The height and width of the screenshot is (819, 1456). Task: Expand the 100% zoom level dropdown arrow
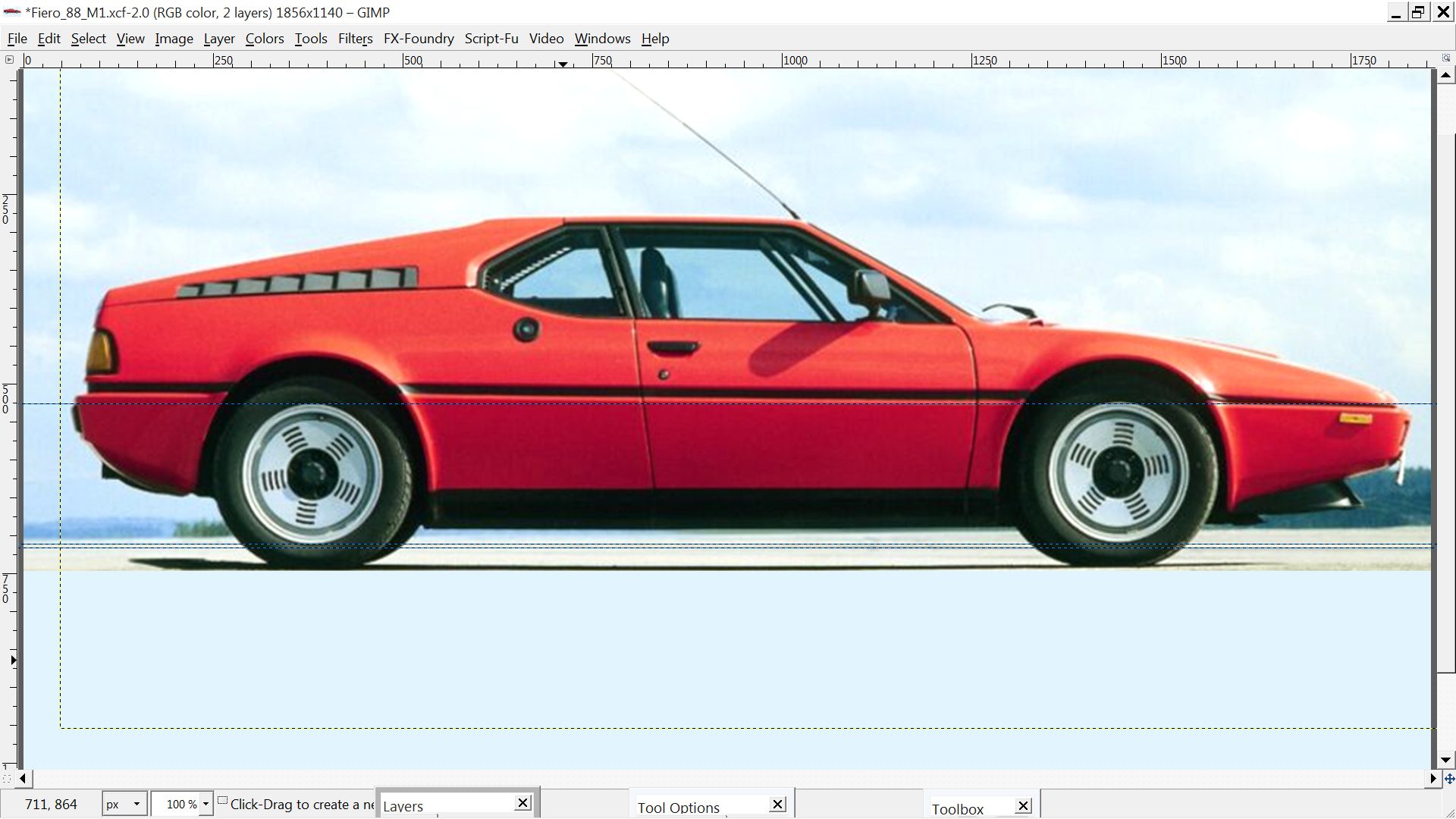pos(206,804)
